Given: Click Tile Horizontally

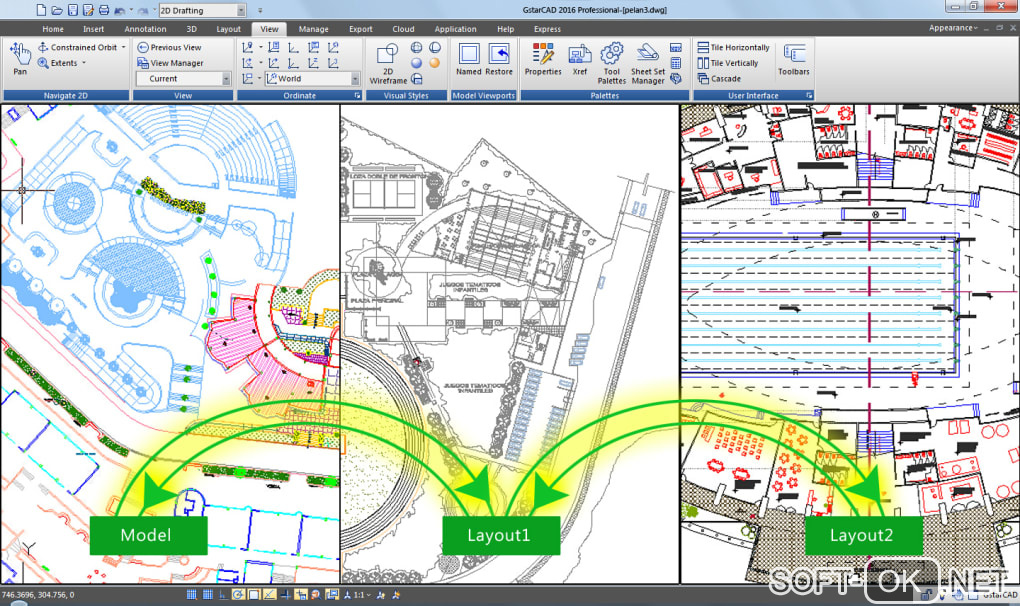Looking at the screenshot, I should tap(733, 47).
